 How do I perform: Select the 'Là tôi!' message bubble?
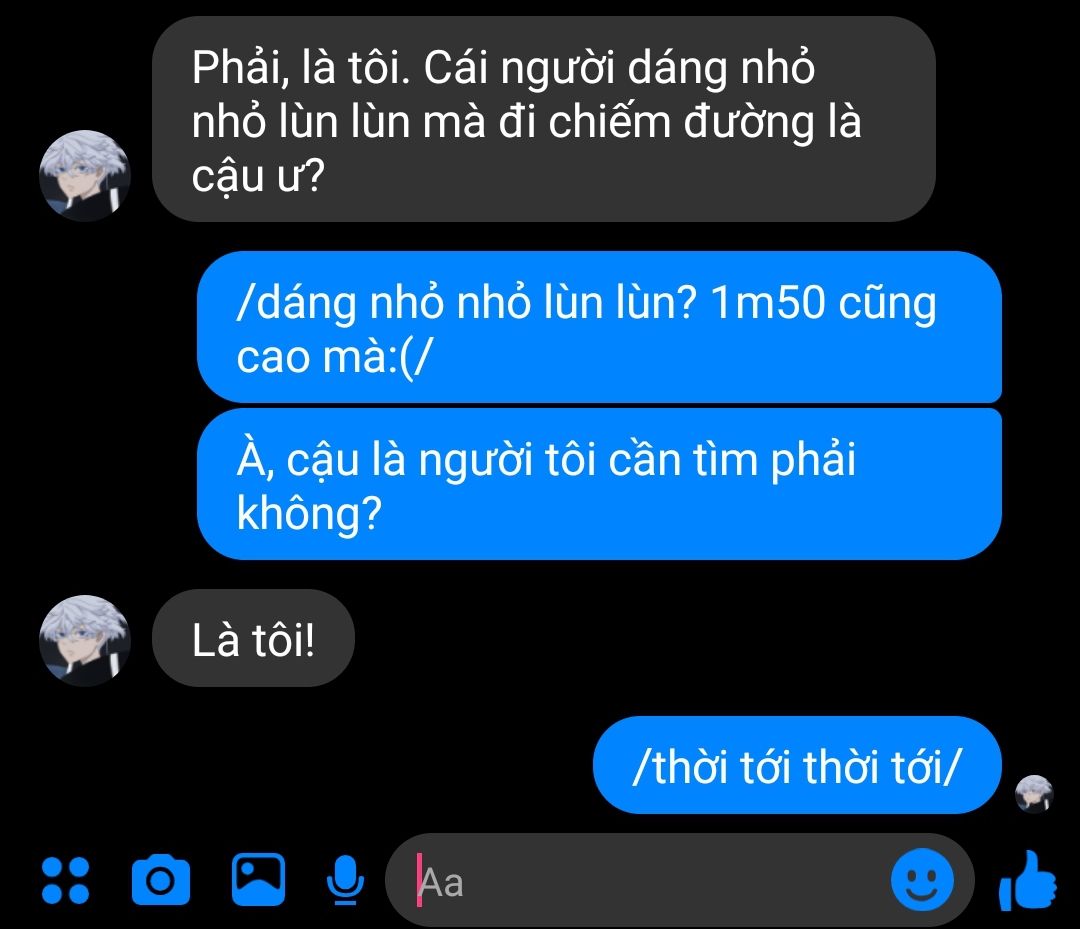(x=253, y=638)
